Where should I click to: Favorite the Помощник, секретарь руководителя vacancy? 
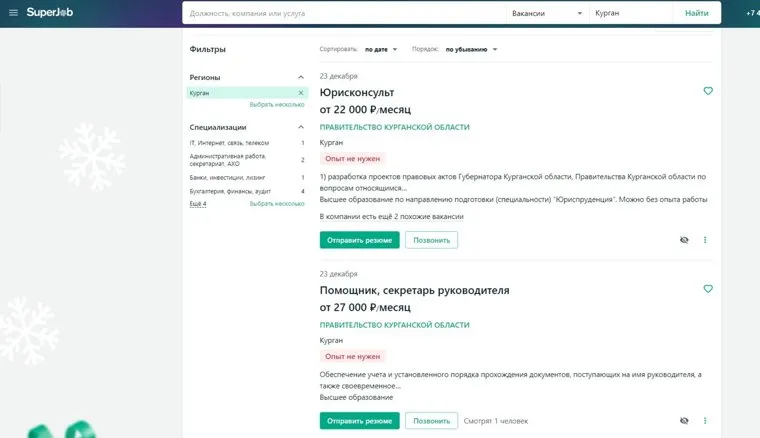pyautogui.click(x=708, y=289)
